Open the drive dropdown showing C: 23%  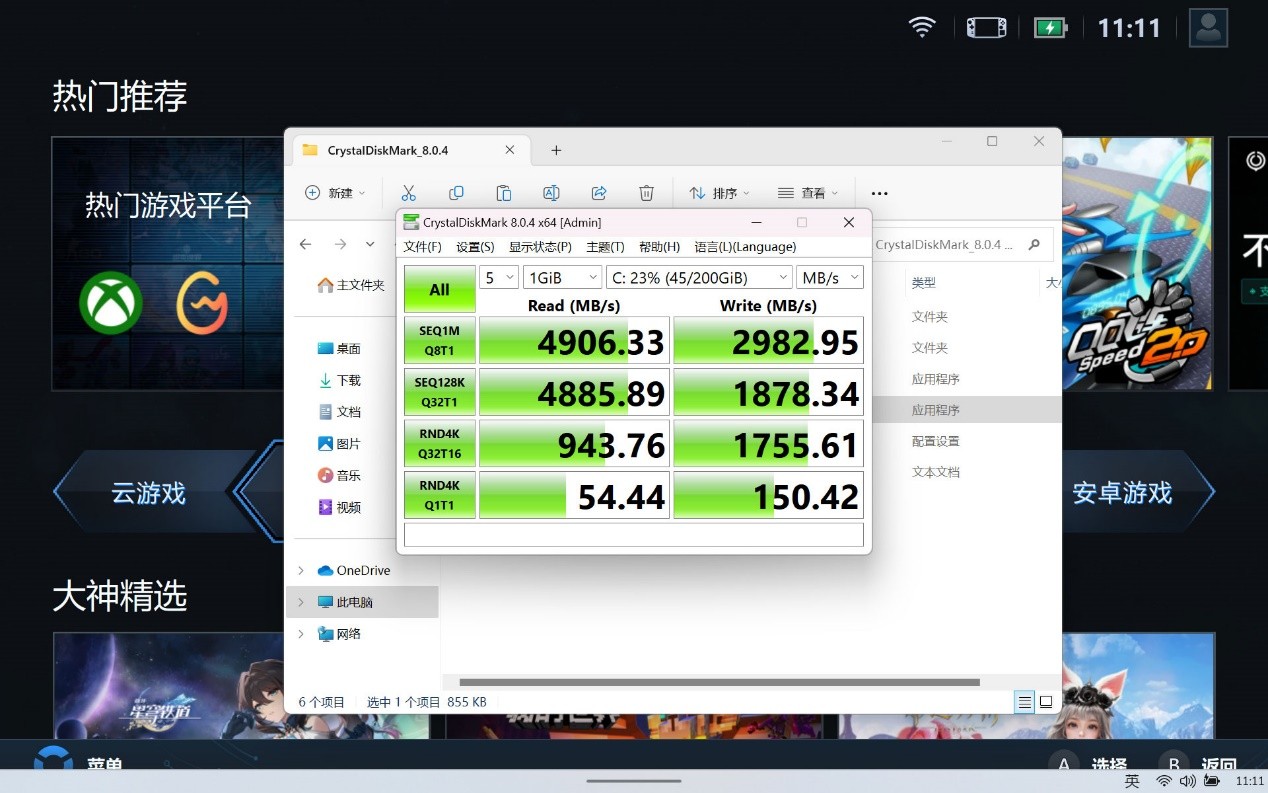click(x=699, y=277)
